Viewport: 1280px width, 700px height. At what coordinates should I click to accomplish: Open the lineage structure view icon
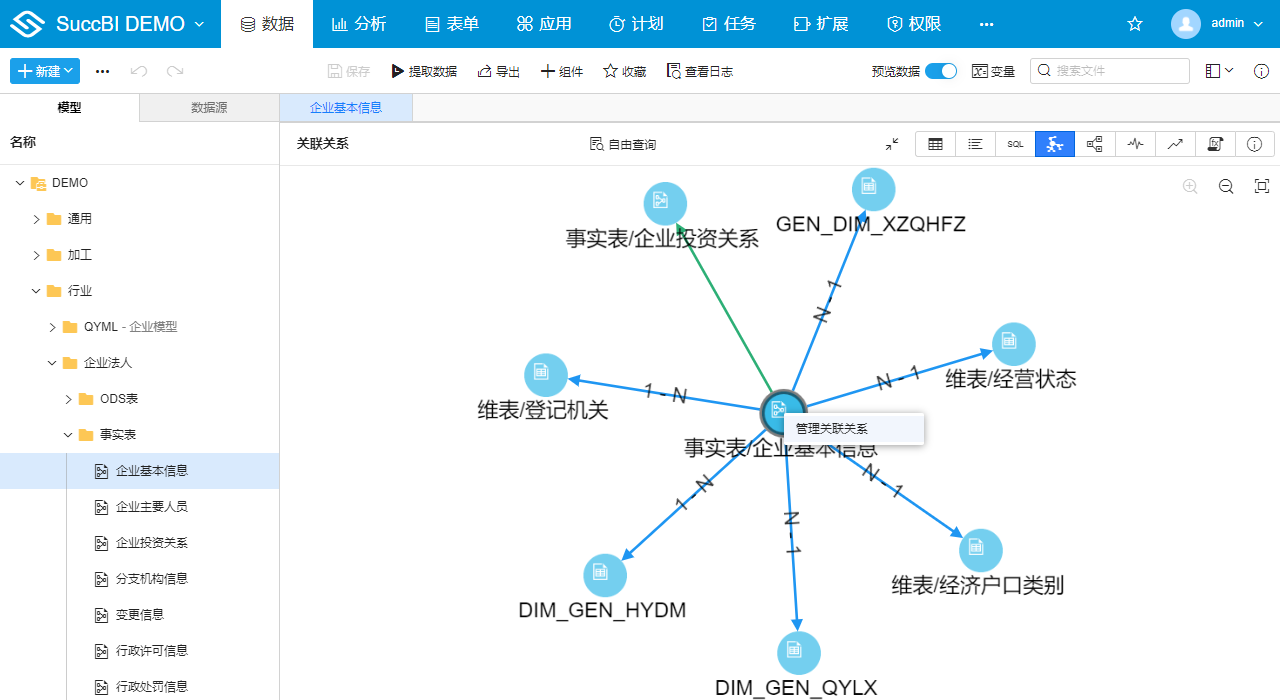[1094, 143]
